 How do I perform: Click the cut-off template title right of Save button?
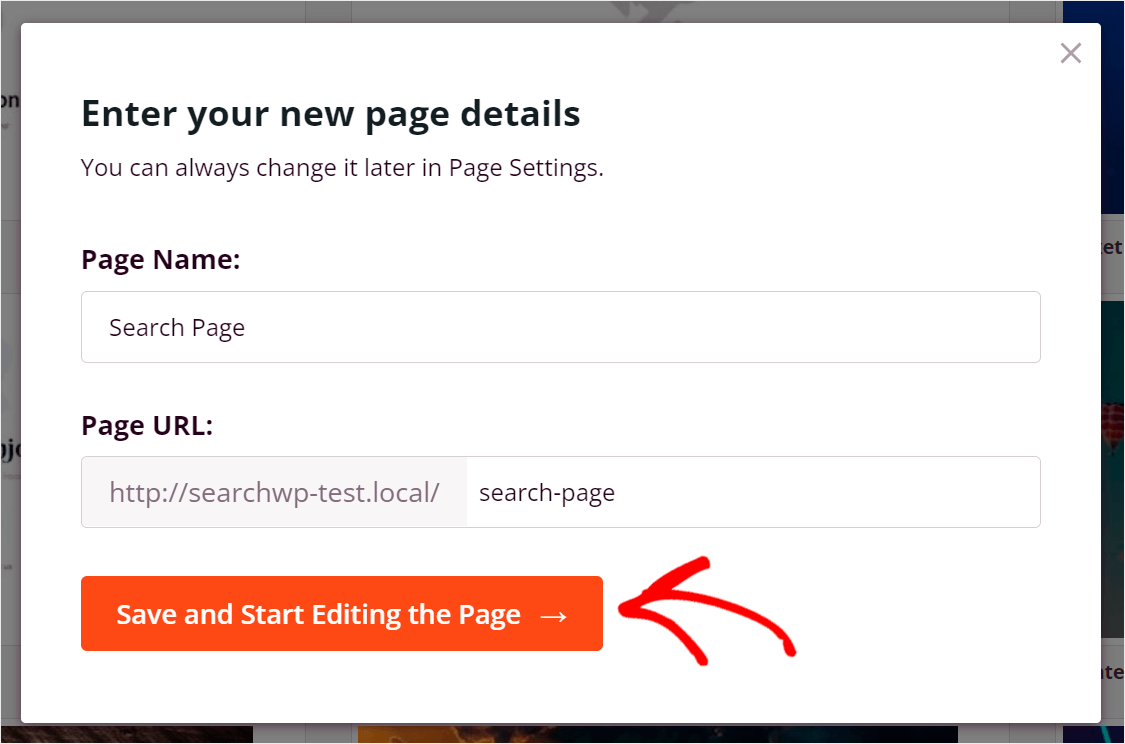point(1112,672)
